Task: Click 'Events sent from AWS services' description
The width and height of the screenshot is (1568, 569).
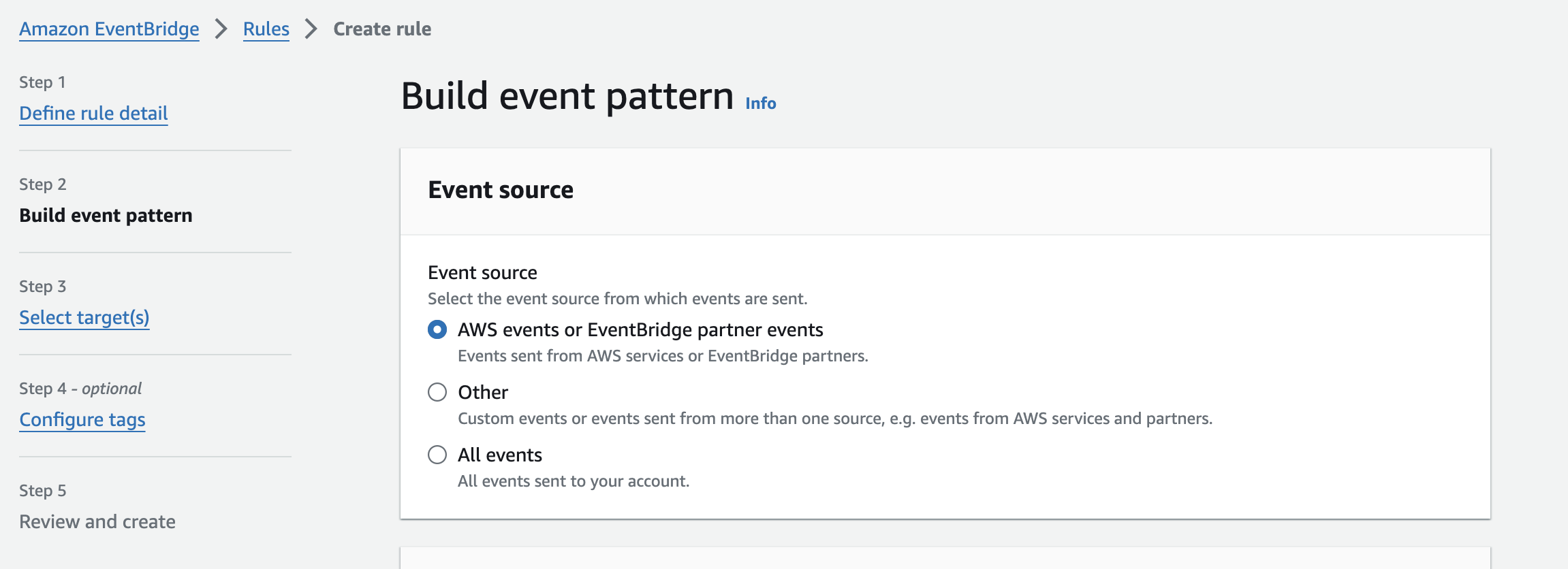Action: point(663,356)
